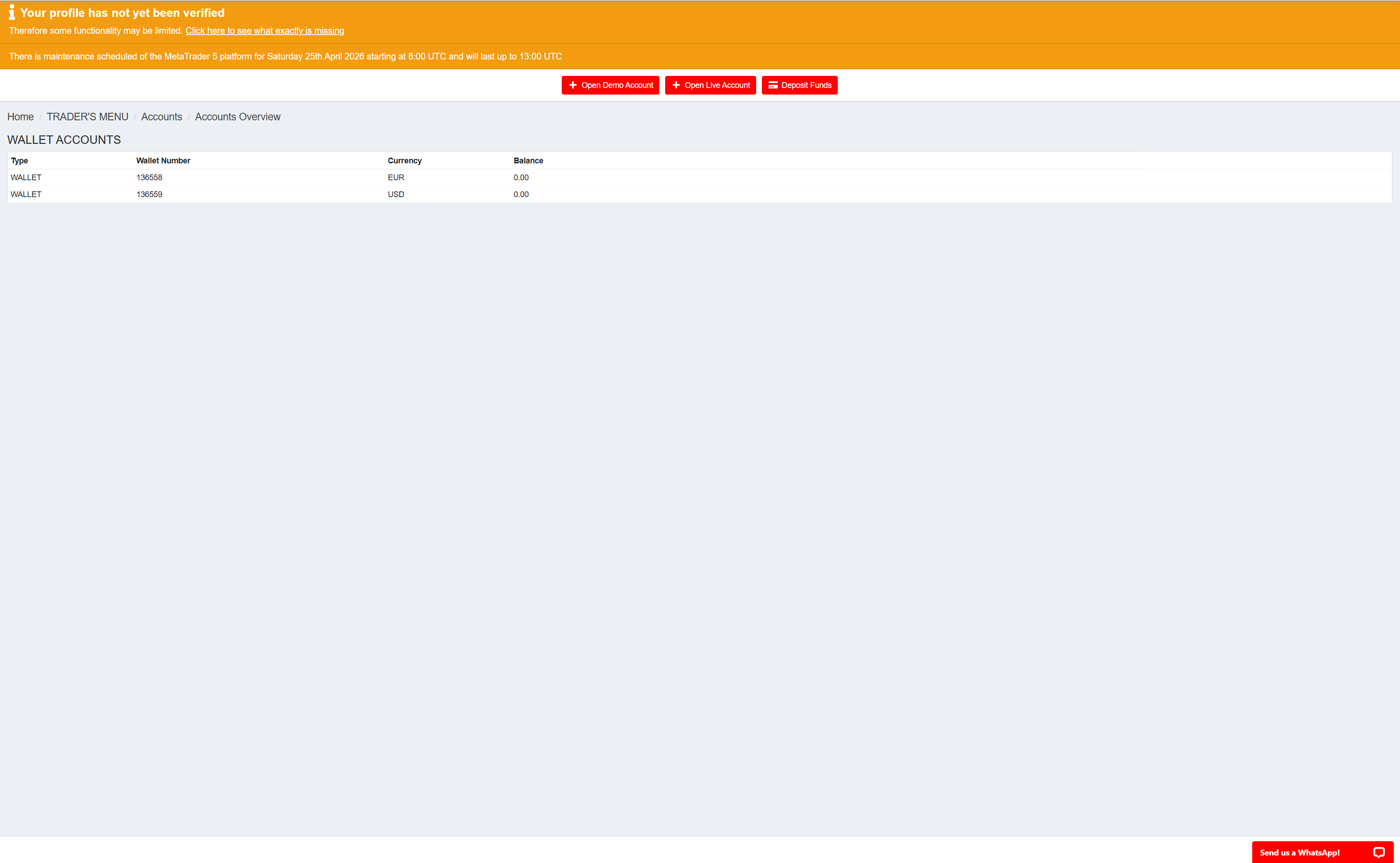The width and height of the screenshot is (1400, 863).
Task: Click plus icon on Open Live Account
Action: [x=676, y=85]
